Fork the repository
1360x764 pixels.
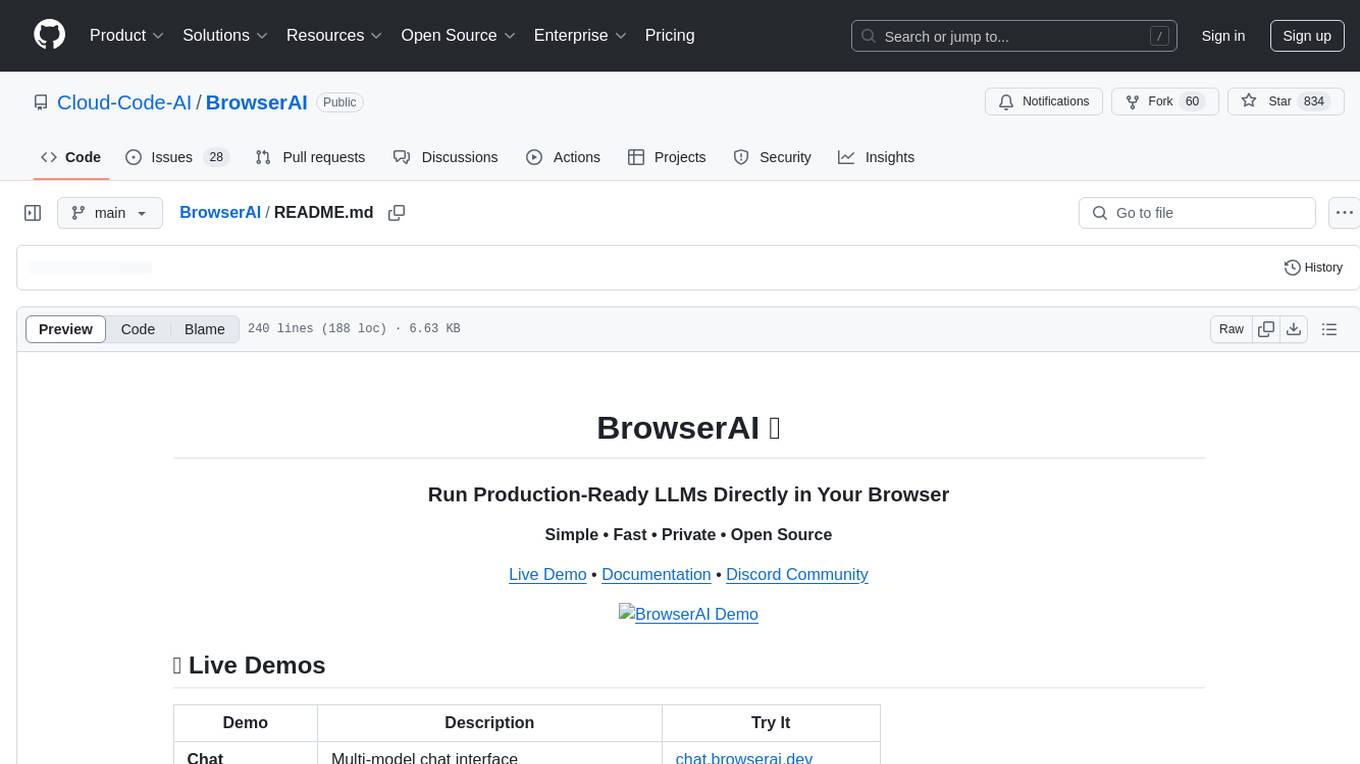click(1165, 102)
